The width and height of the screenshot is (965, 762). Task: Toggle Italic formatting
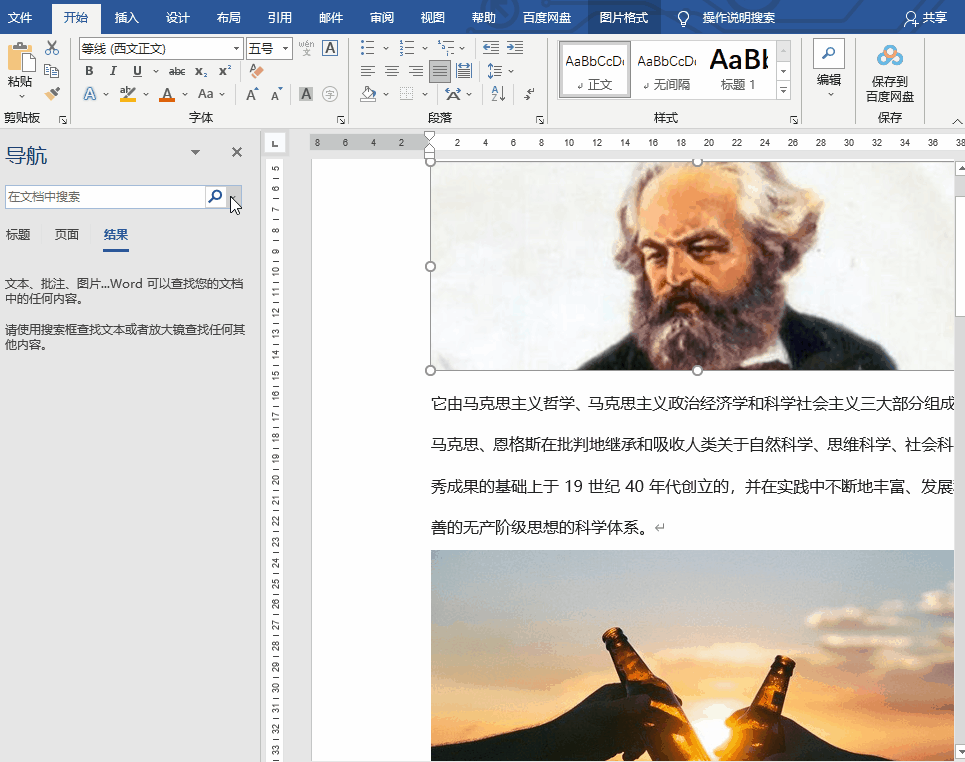pyautogui.click(x=113, y=71)
